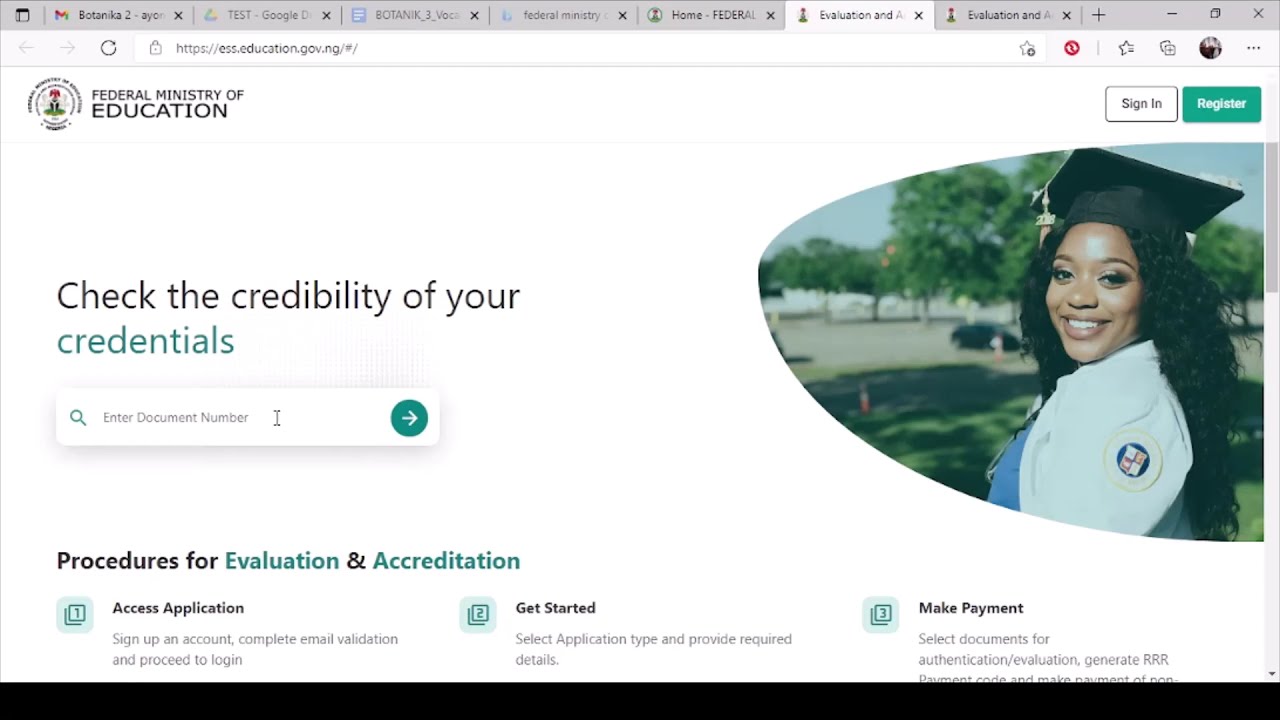This screenshot has width=1280, height=720.
Task: Close the last Evaluation tab
Action: coord(1066,16)
